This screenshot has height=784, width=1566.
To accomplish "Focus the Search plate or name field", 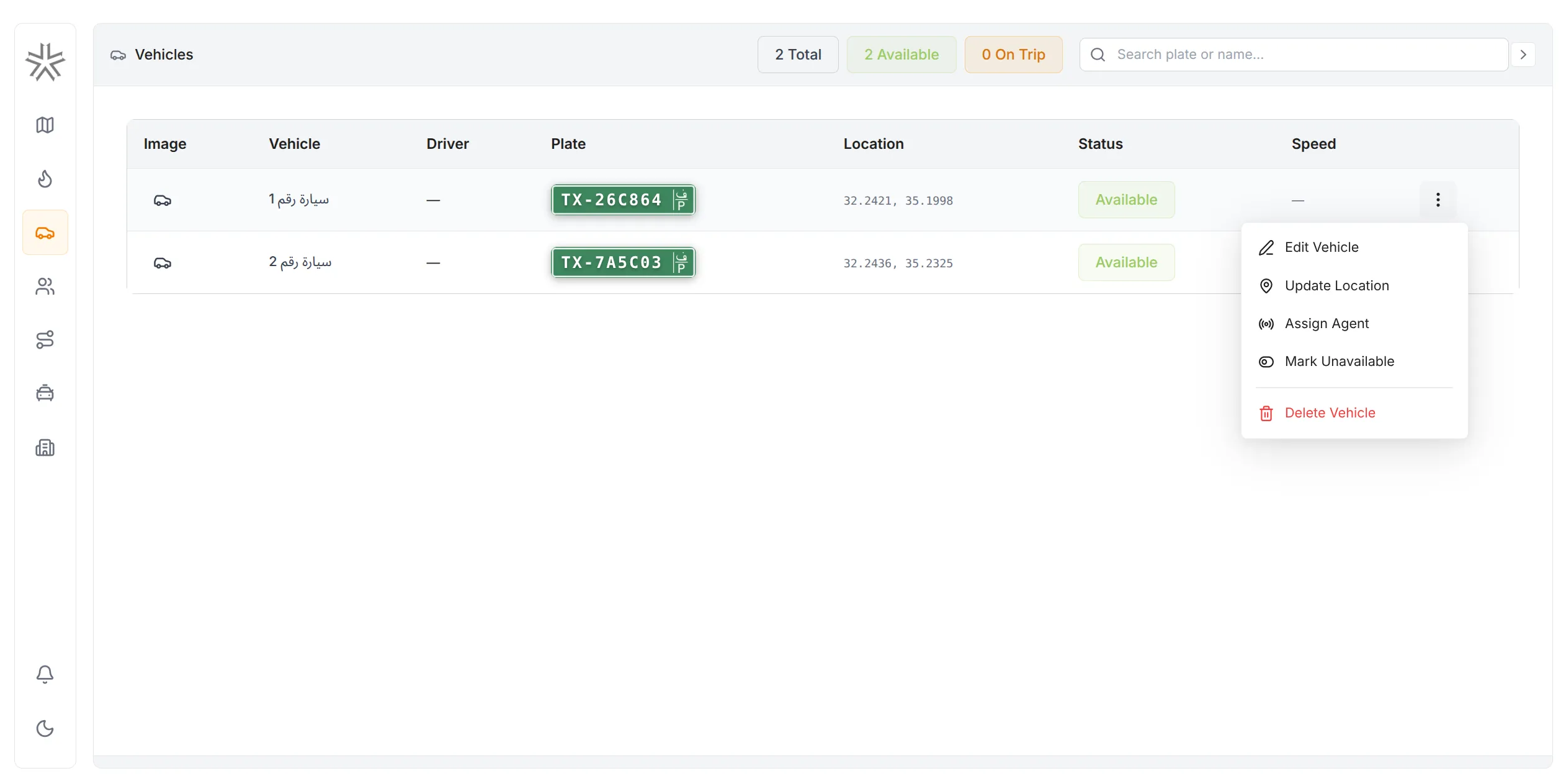I will pyautogui.click(x=1294, y=55).
